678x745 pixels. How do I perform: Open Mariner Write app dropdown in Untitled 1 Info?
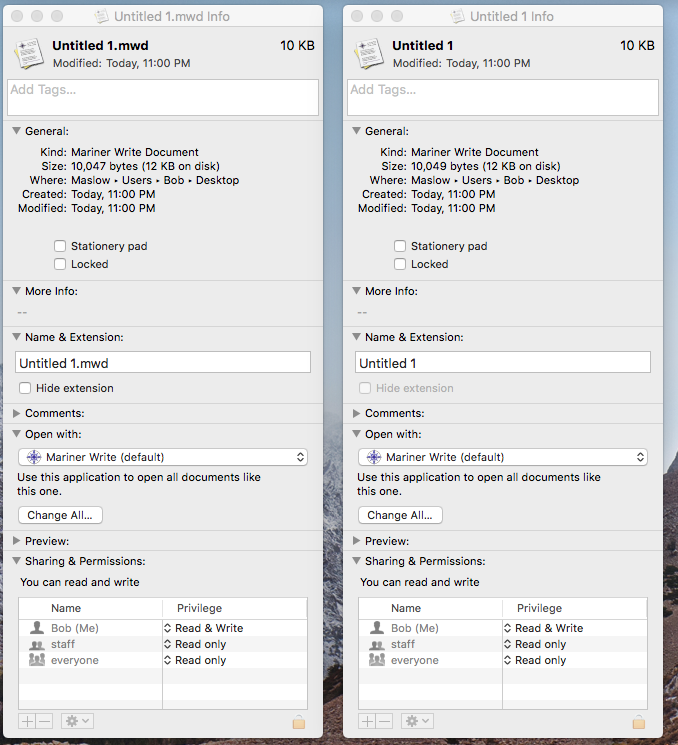(503, 457)
